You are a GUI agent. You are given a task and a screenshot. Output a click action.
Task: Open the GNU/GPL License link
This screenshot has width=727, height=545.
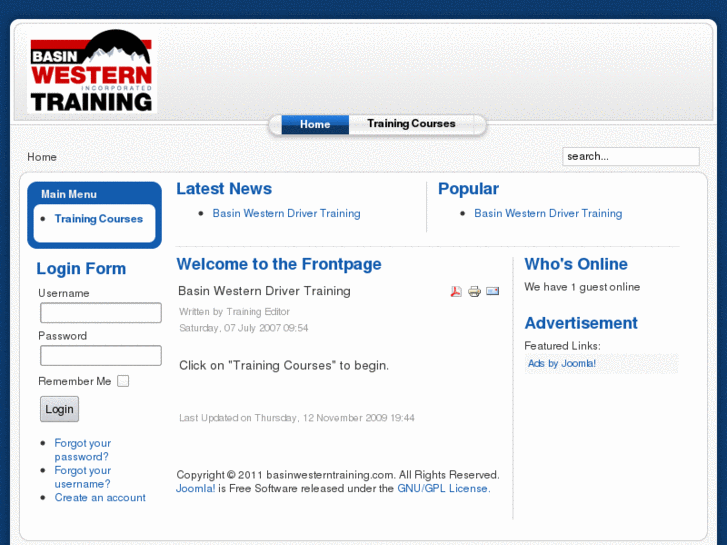443,488
